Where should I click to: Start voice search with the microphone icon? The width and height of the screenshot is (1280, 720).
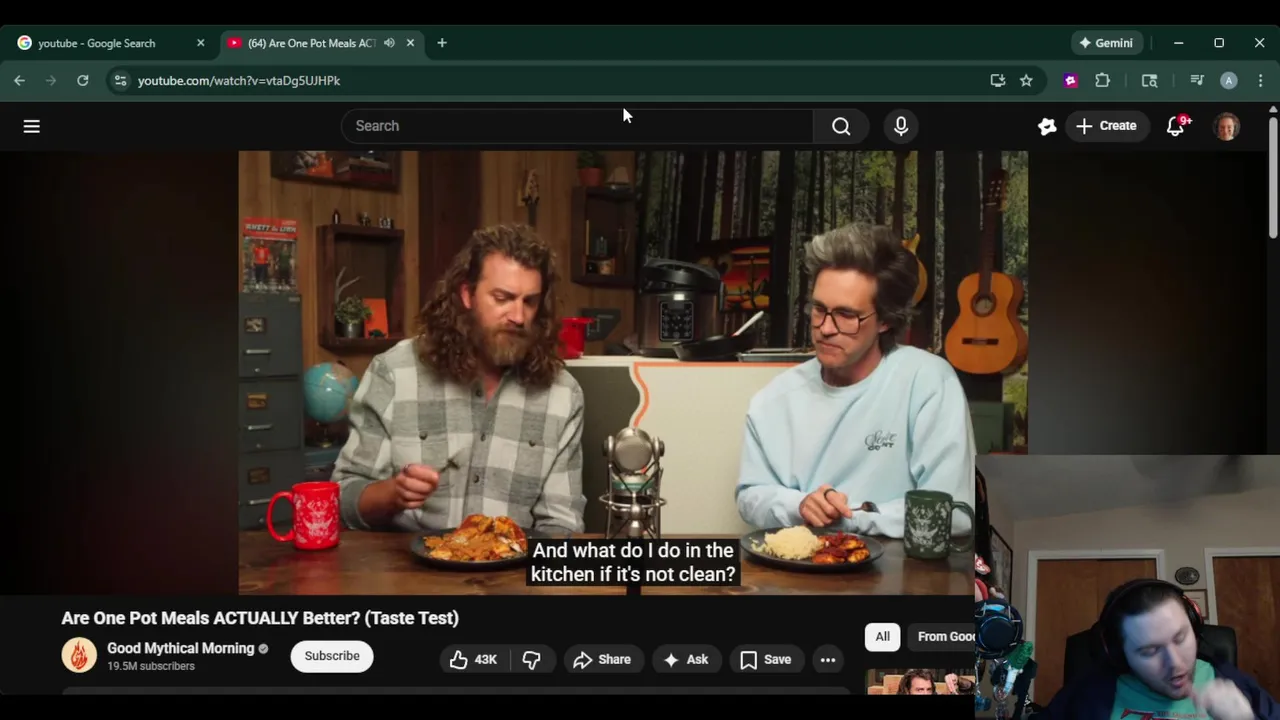(901, 126)
